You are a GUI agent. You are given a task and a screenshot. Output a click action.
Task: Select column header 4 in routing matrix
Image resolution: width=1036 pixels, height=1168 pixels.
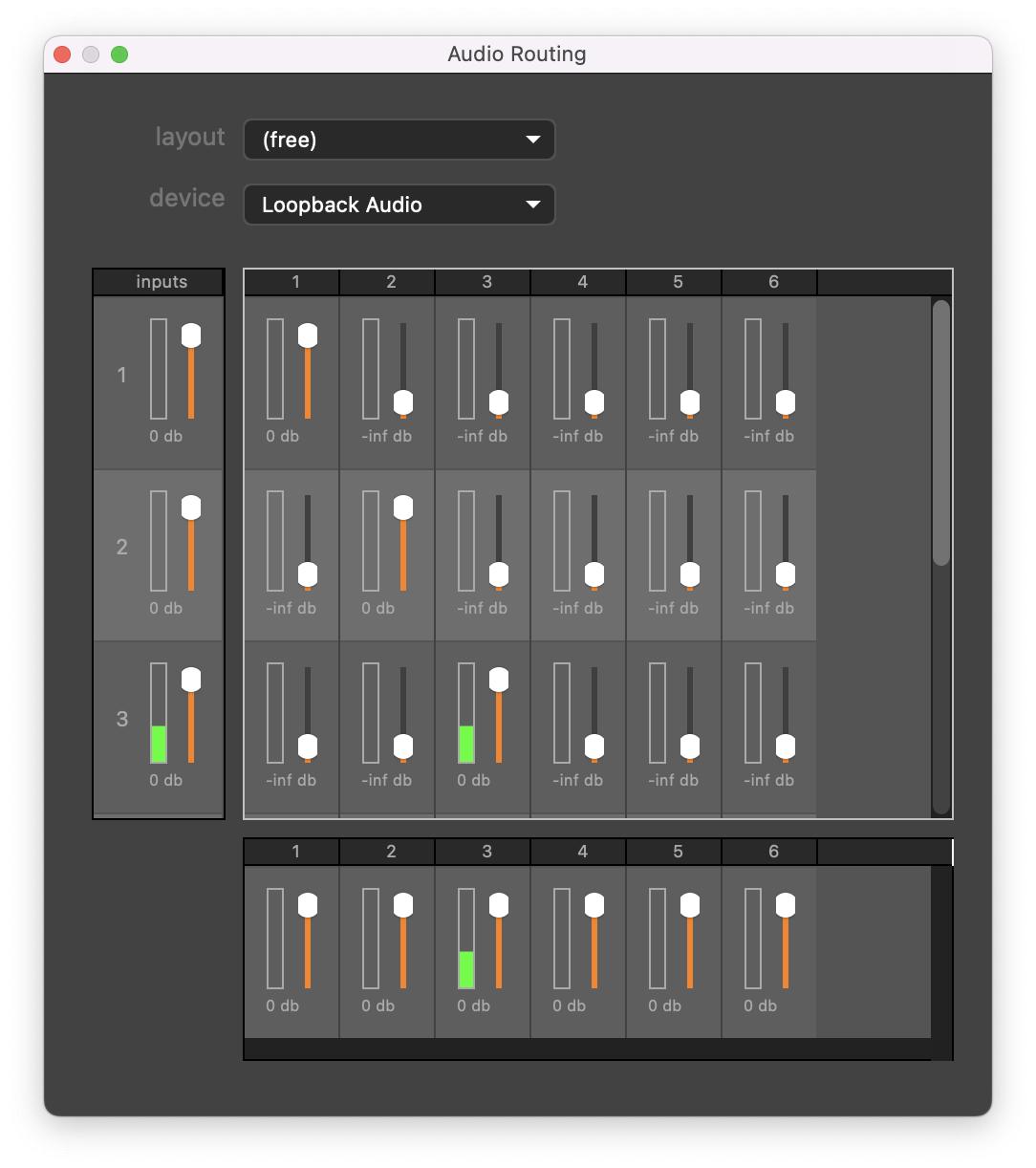582,282
